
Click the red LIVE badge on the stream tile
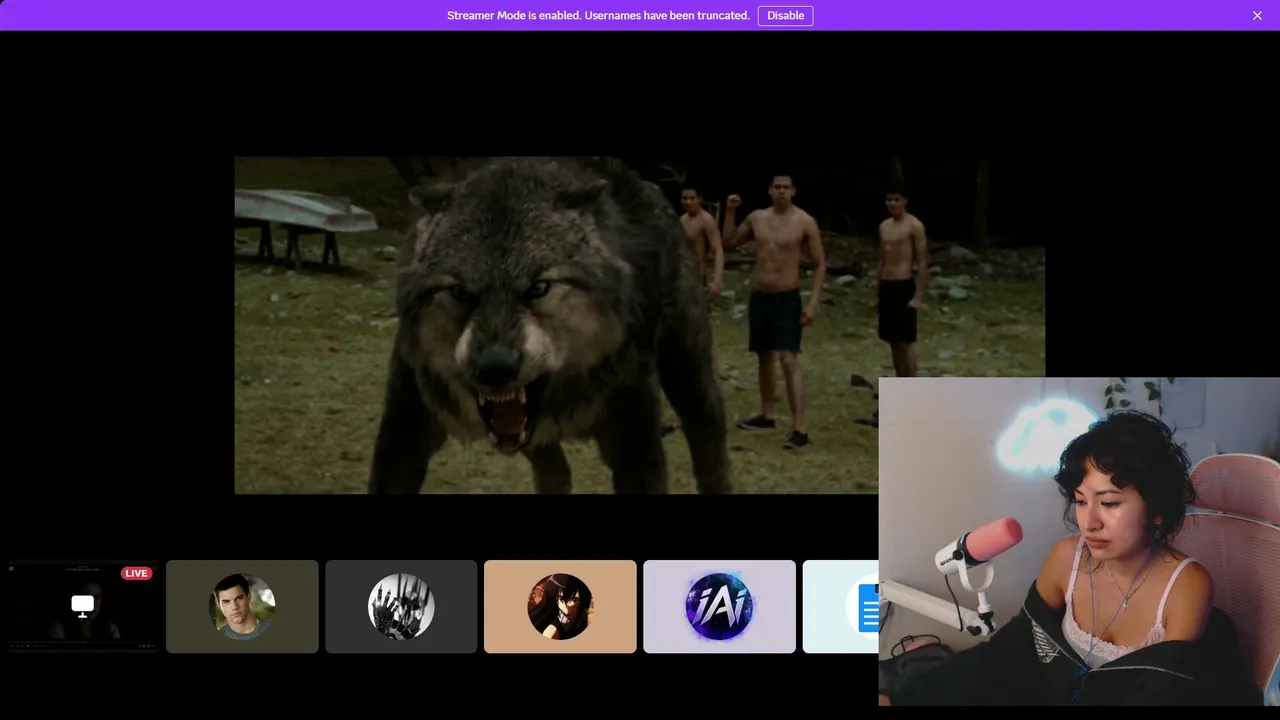coord(136,573)
